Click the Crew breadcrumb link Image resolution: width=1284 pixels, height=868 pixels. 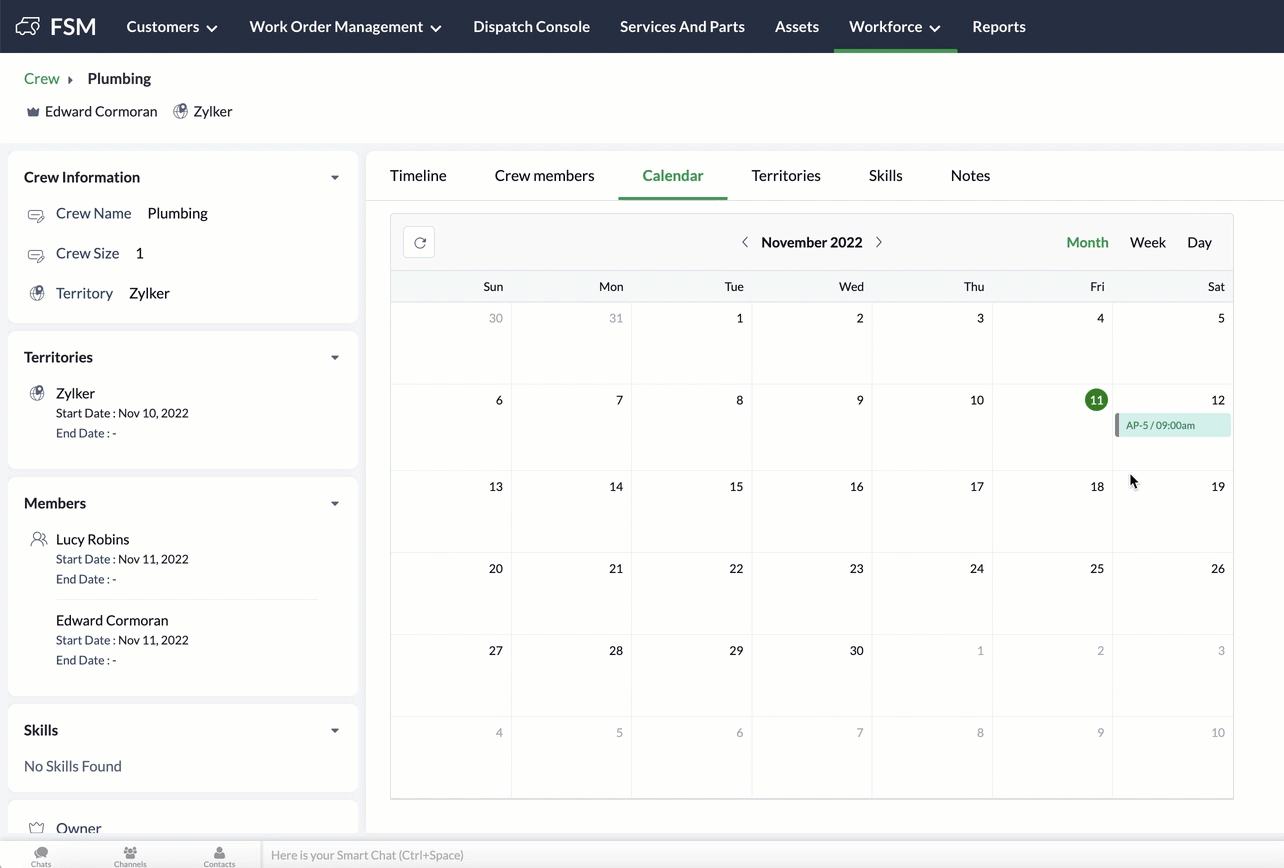pyautogui.click(x=42, y=79)
